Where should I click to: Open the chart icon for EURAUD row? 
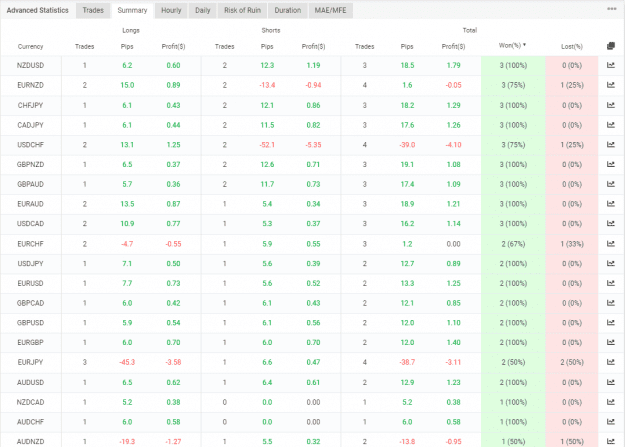611,204
